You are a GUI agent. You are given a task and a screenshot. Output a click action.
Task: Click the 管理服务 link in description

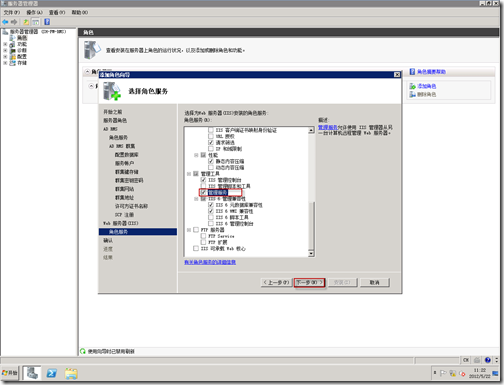(328, 127)
